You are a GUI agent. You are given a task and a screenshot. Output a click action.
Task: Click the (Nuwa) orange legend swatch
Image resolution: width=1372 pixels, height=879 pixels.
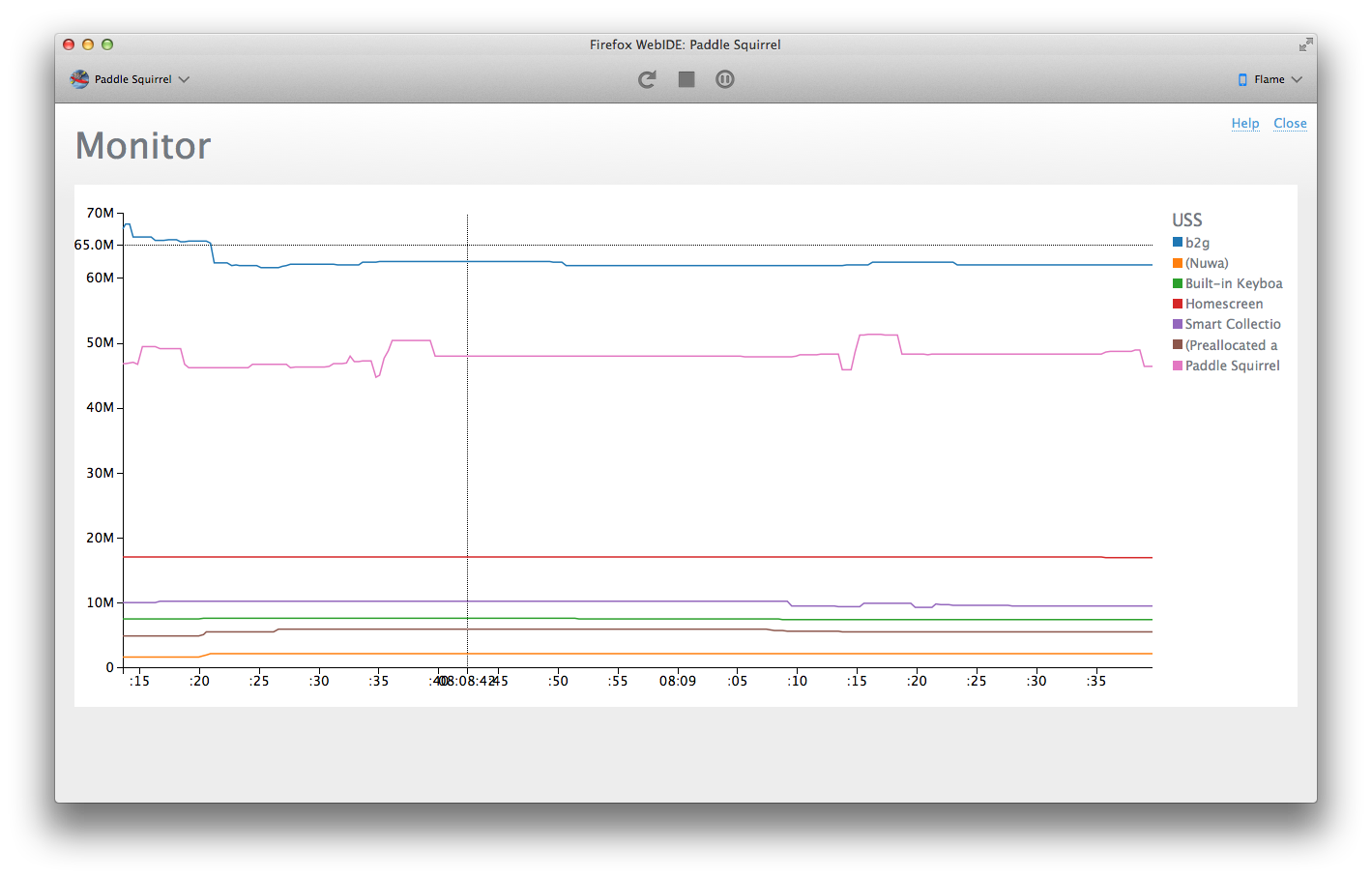point(1178,263)
